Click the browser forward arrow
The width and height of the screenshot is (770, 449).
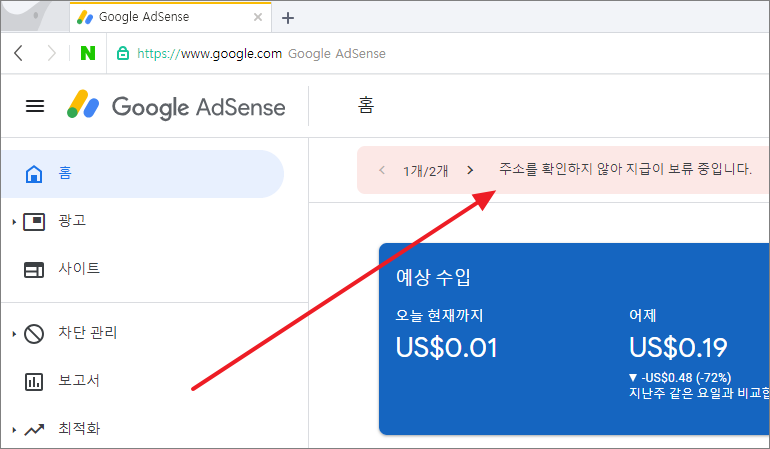click(x=52, y=53)
